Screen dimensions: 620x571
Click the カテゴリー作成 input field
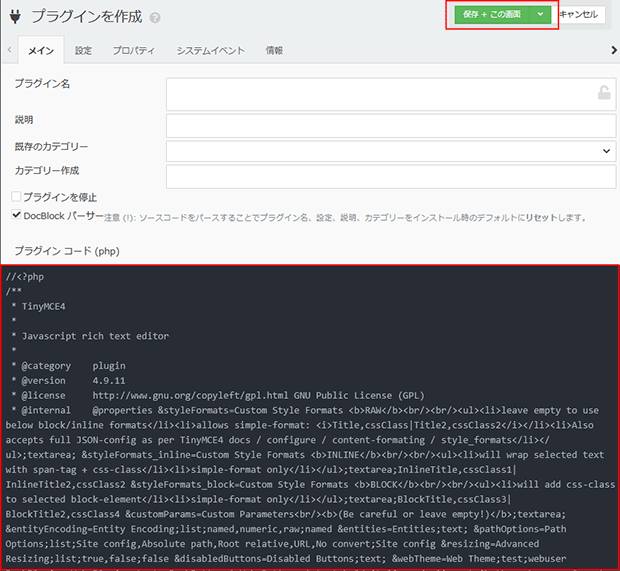coord(390,176)
